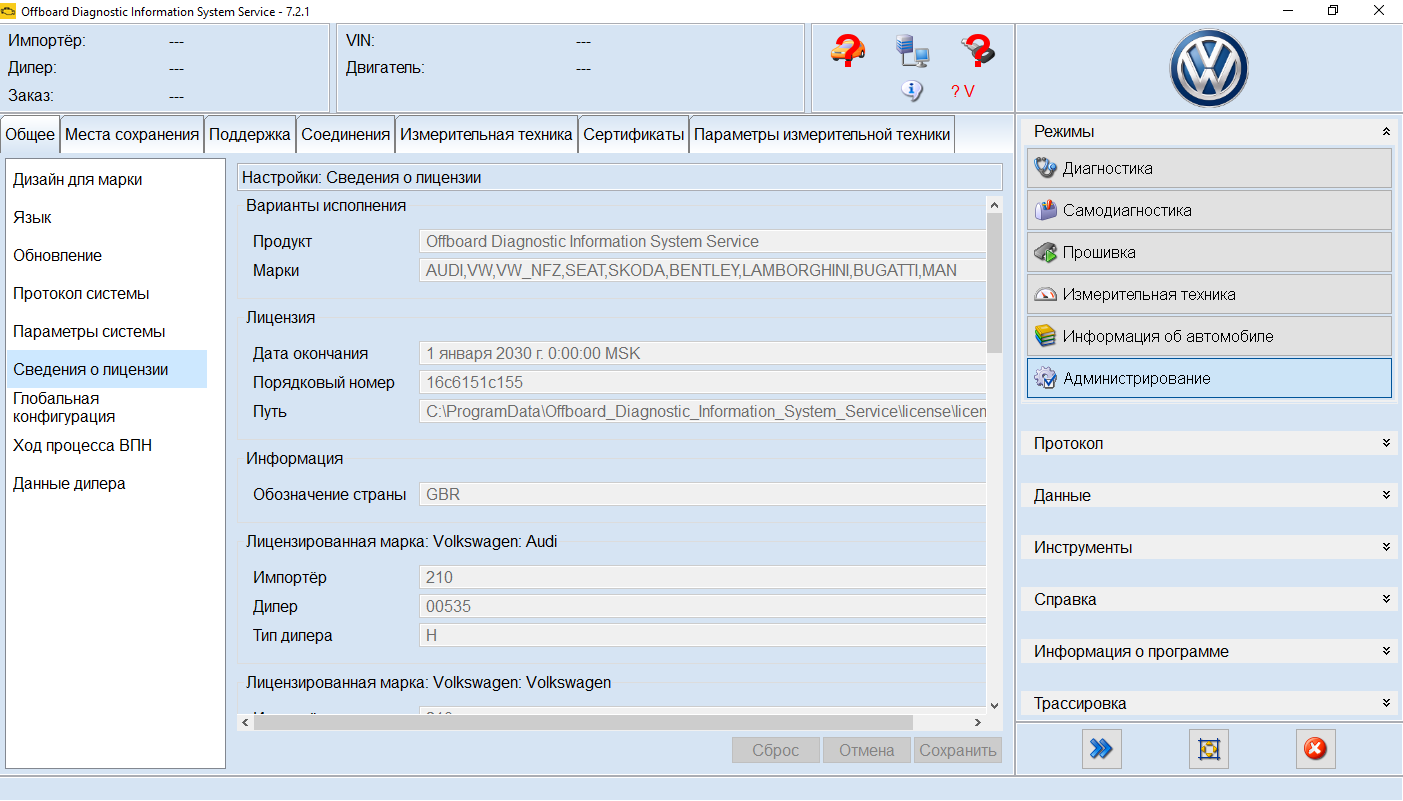Click the network computers status icon
Screen dimensions: 1403x801
(912, 50)
